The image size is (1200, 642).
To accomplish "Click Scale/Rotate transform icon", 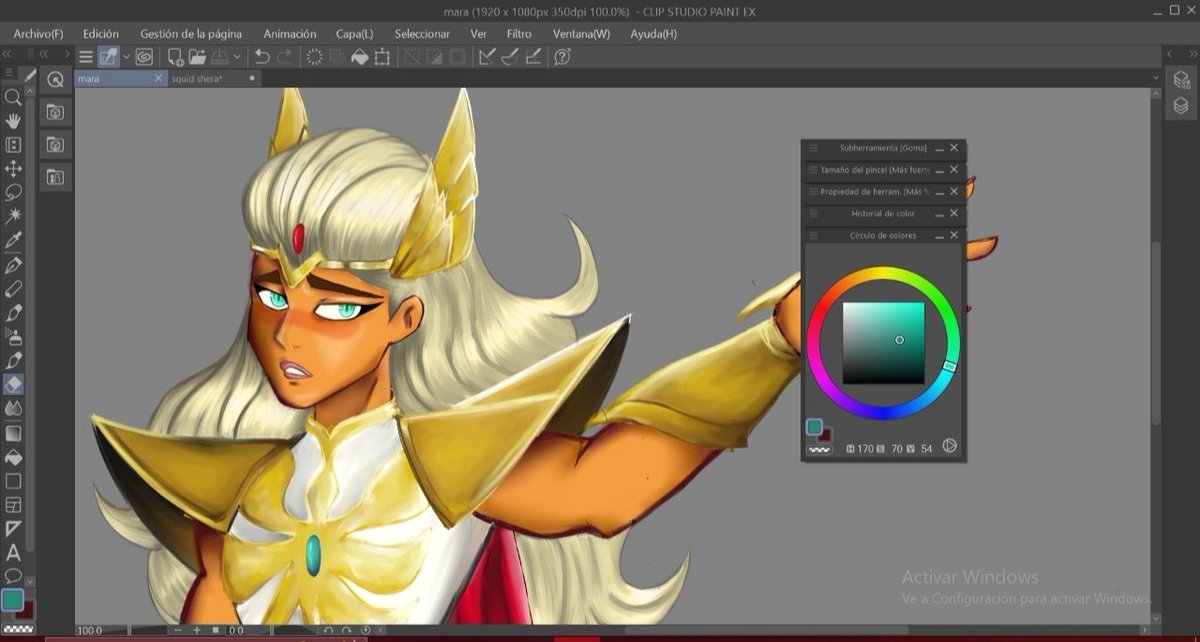I will (x=382, y=57).
